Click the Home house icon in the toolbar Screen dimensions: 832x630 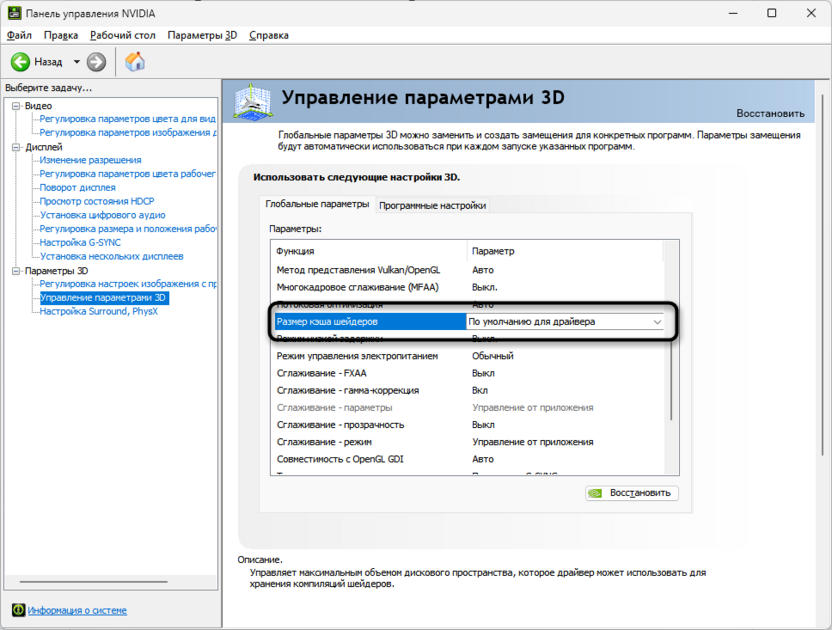pyautogui.click(x=135, y=62)
